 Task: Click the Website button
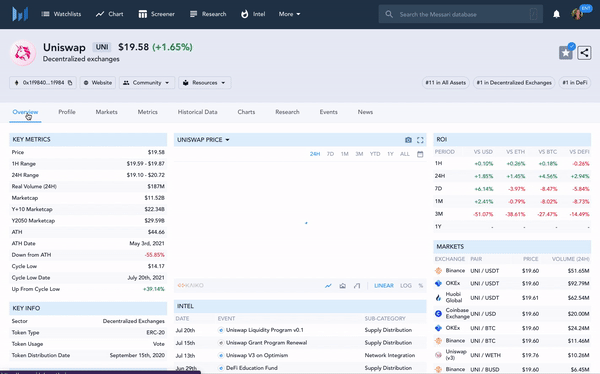click(98, 83)
